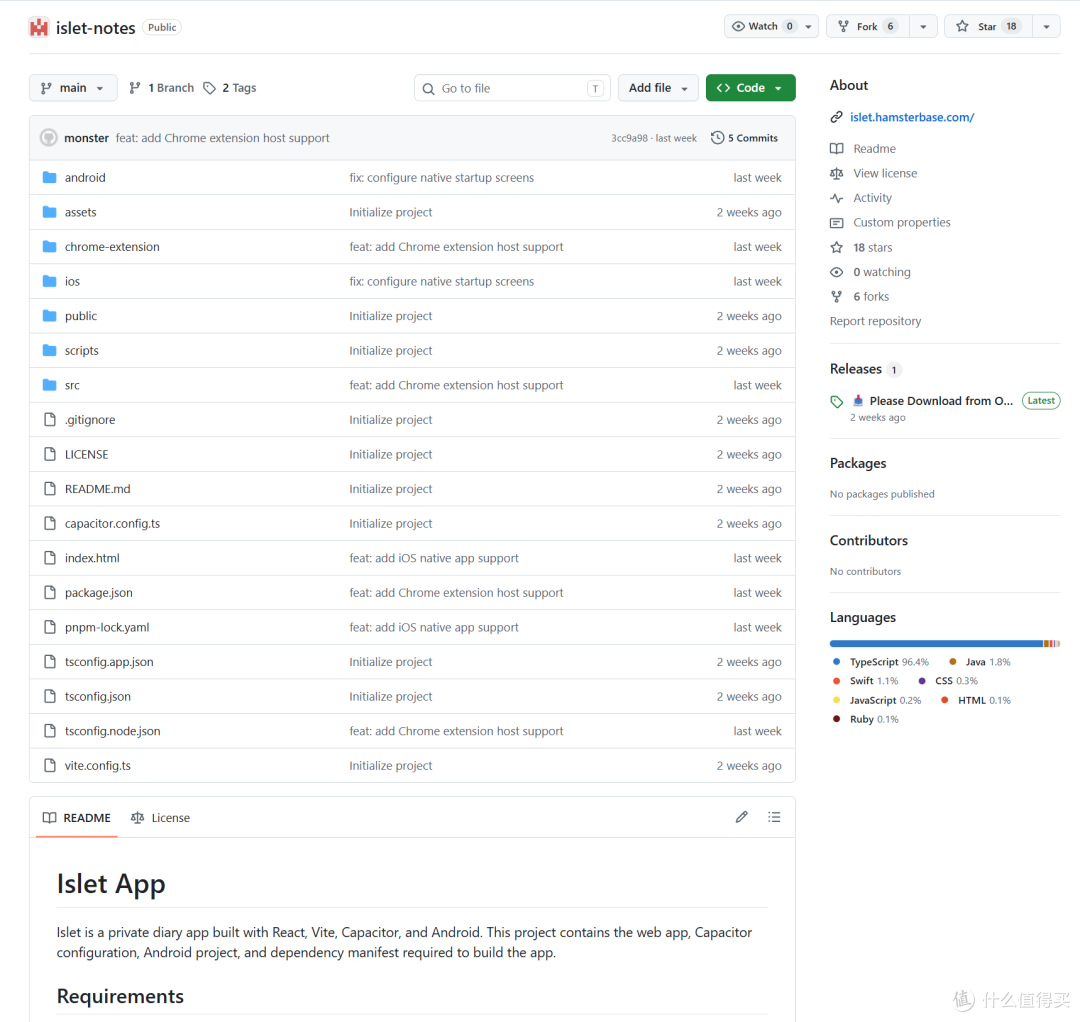Click the Go to file search field

coord(512,88)
